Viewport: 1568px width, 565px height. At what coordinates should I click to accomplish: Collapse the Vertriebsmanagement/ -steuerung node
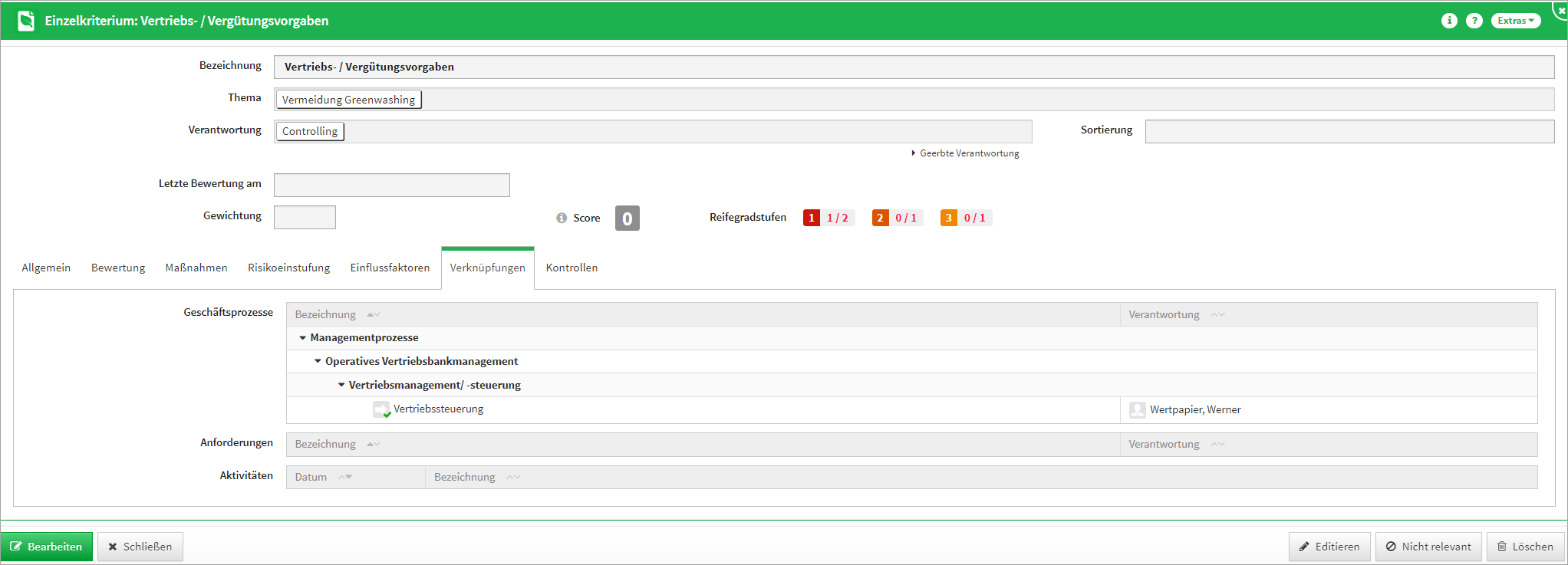click(x=341, y=385)
